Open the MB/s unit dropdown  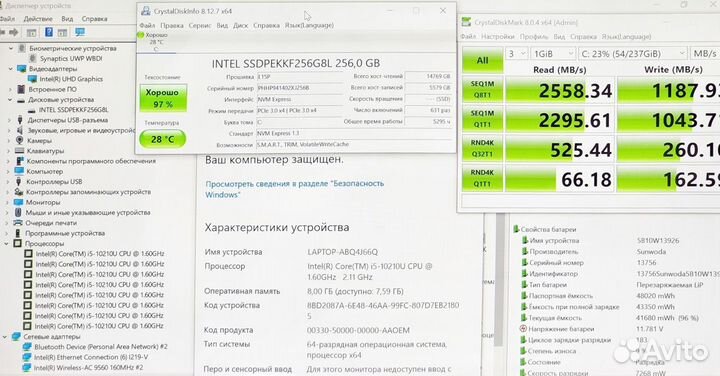click(x=705, y=54)
